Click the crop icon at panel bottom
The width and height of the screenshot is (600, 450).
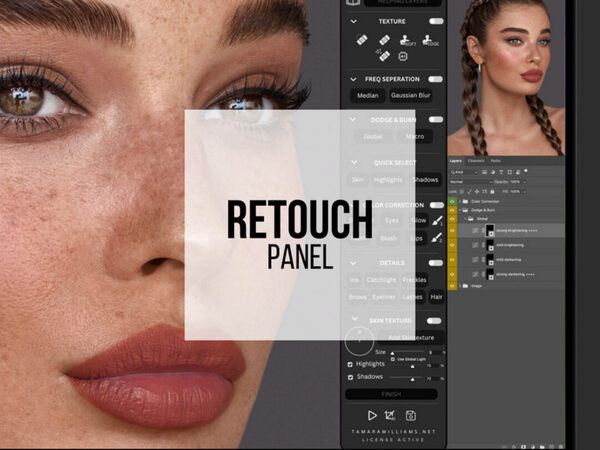point(391,415)
